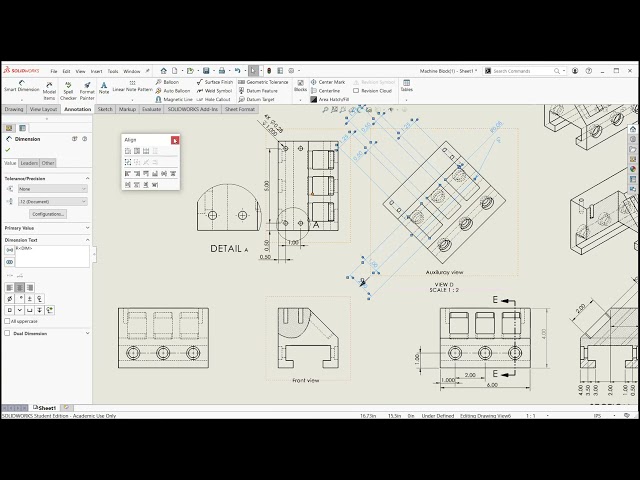Set dimension text to left justify

10,287
